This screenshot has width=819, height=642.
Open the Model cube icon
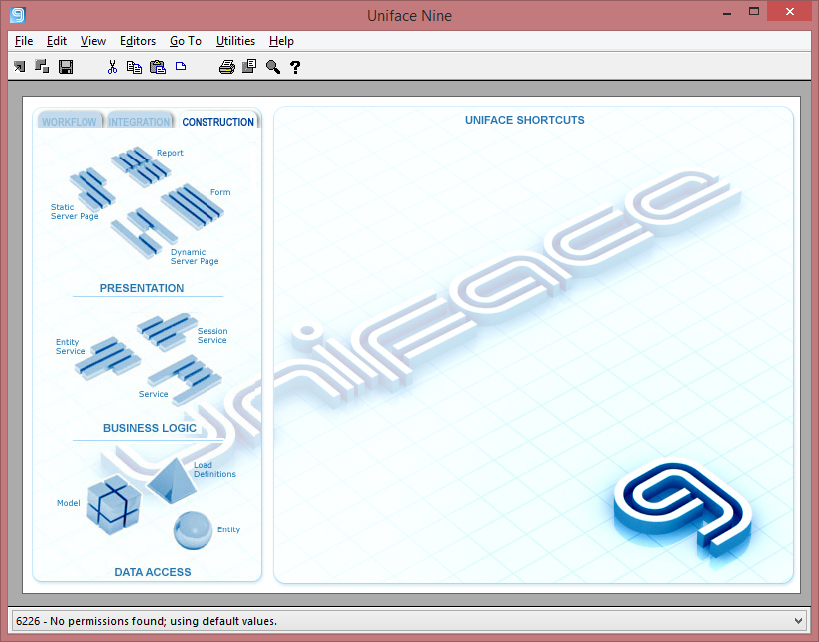(114, 505)
